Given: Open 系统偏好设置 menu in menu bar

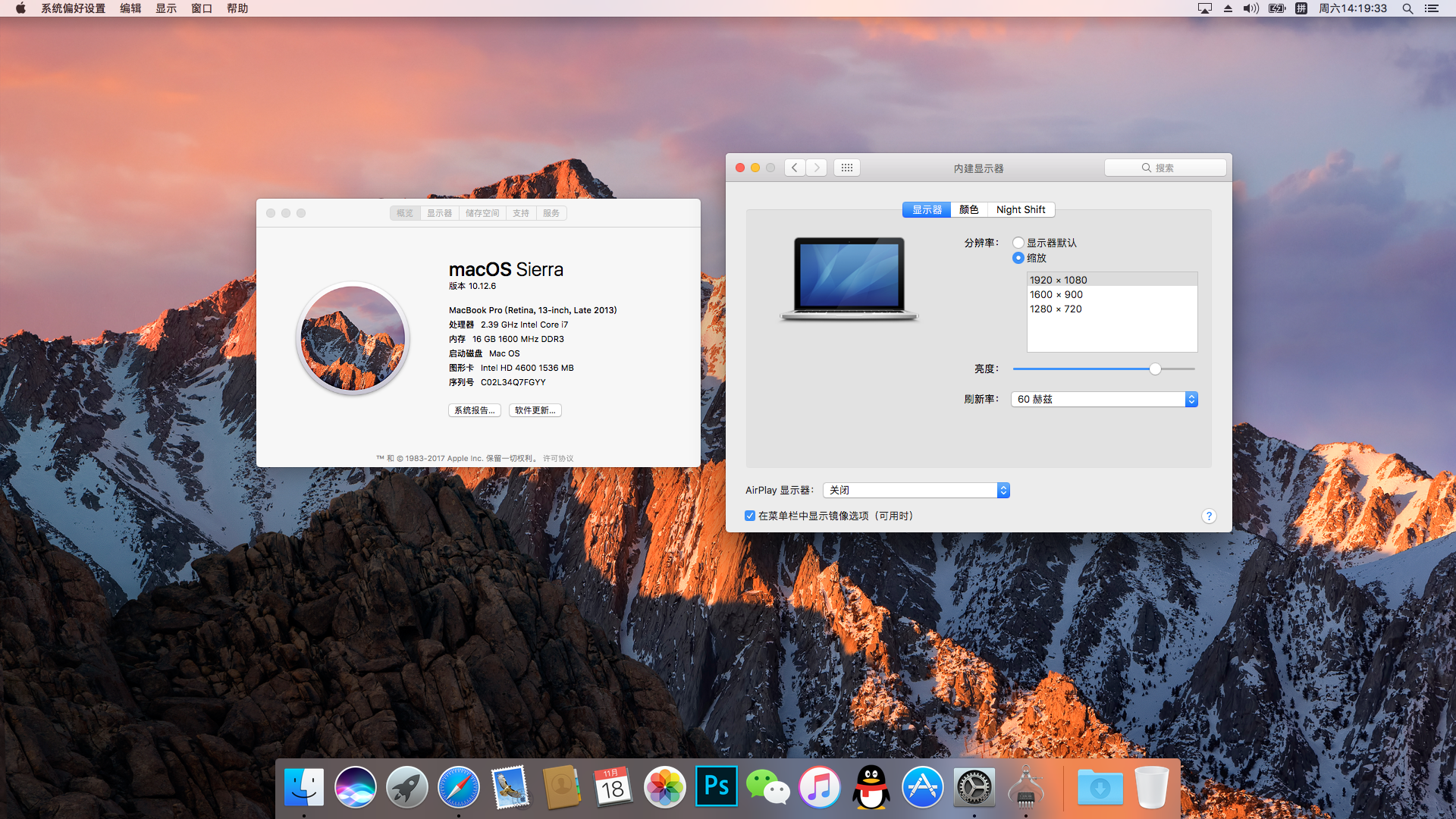Looking at the screenshot, I should 74,8.
